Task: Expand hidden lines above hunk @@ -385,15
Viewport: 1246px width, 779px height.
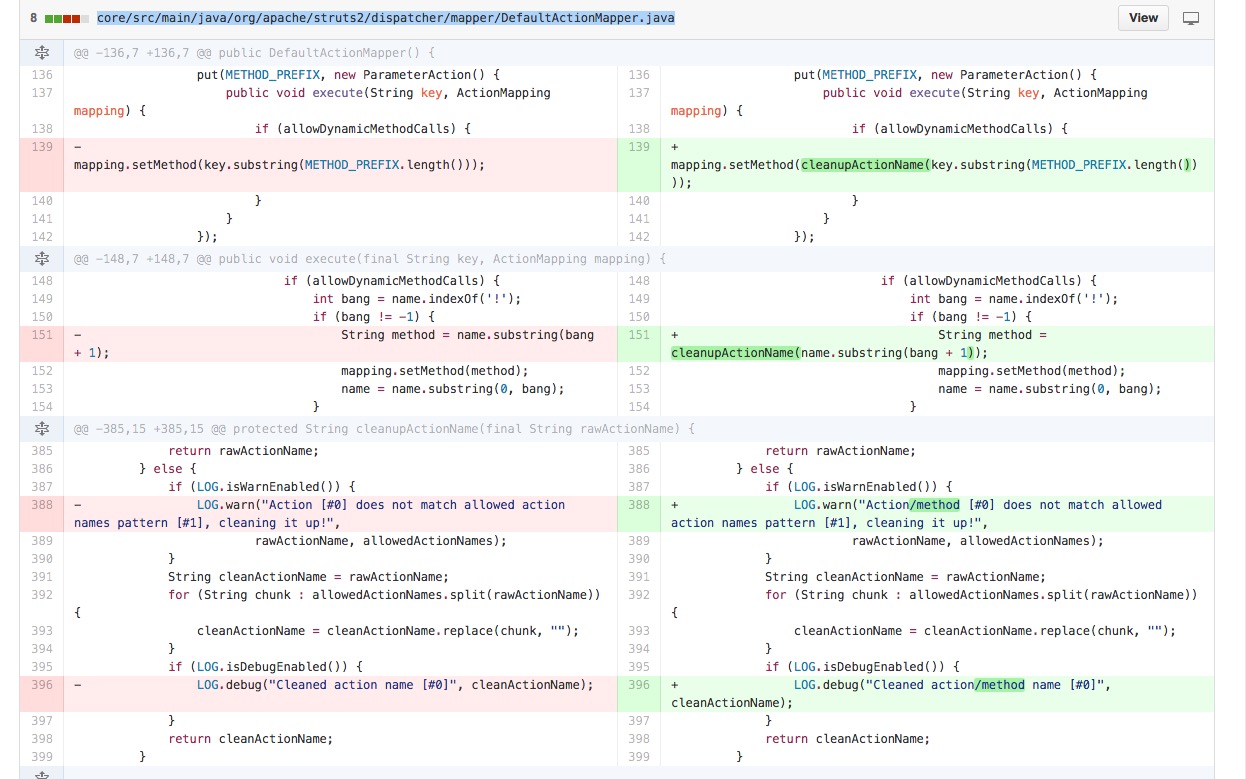Action: click(x=42, y=429)
